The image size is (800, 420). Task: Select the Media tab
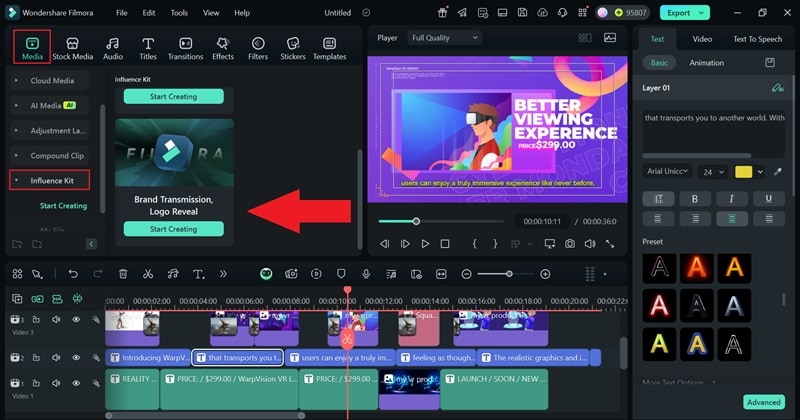[x=32, y=47]
